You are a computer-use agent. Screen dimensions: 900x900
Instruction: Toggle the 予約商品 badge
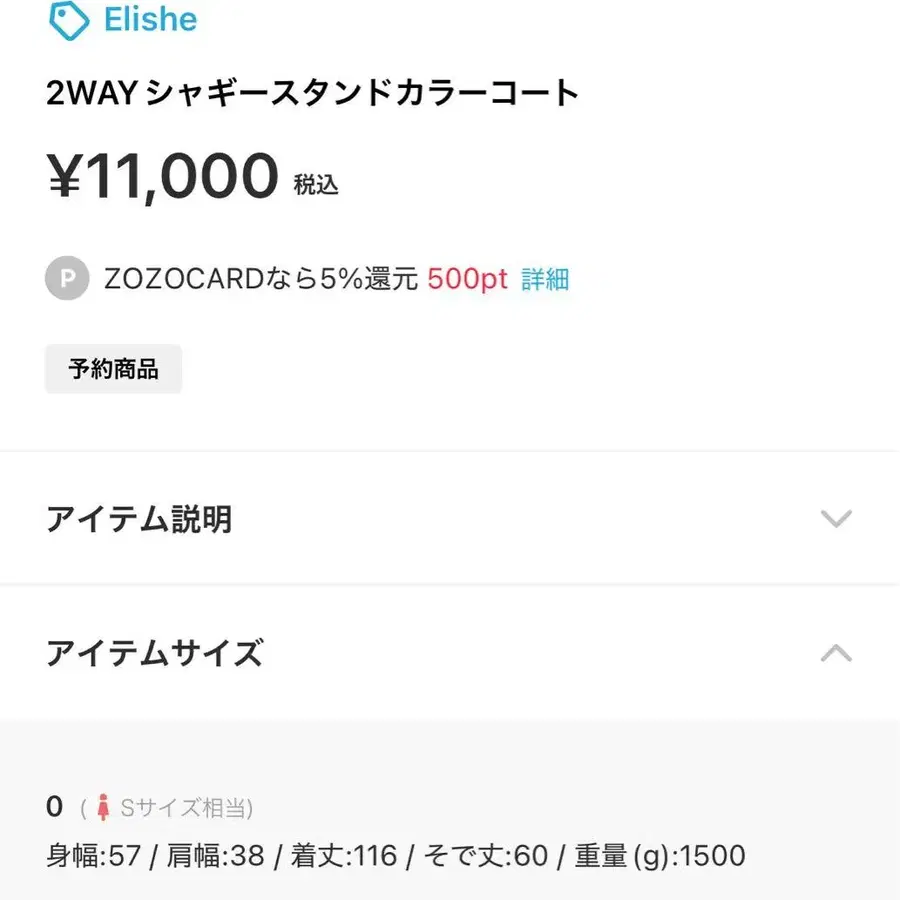coord(113,369)
